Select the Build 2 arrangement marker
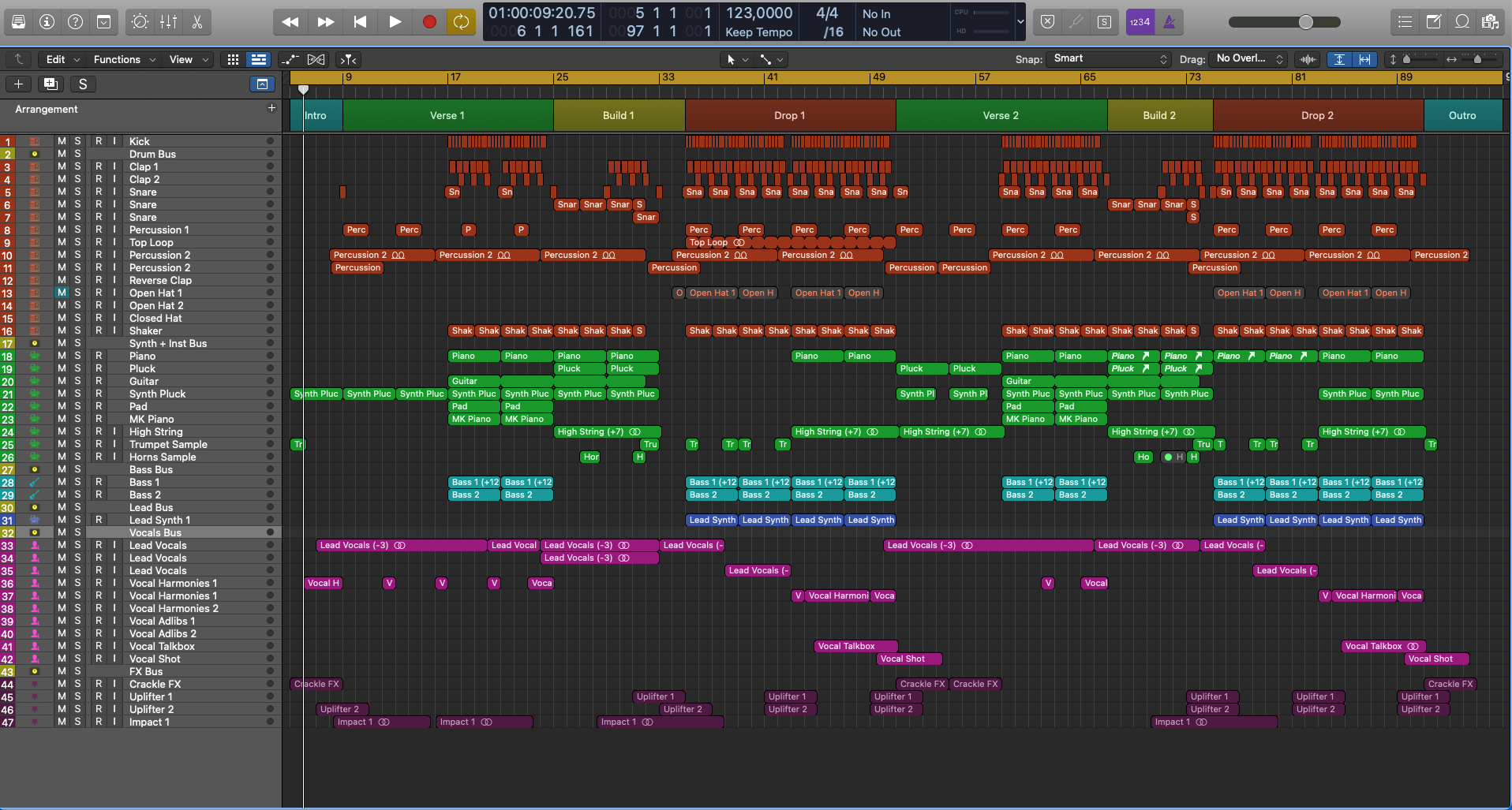The height and width of the screenshot is (810, 1512). click(x=1159, y=115)
